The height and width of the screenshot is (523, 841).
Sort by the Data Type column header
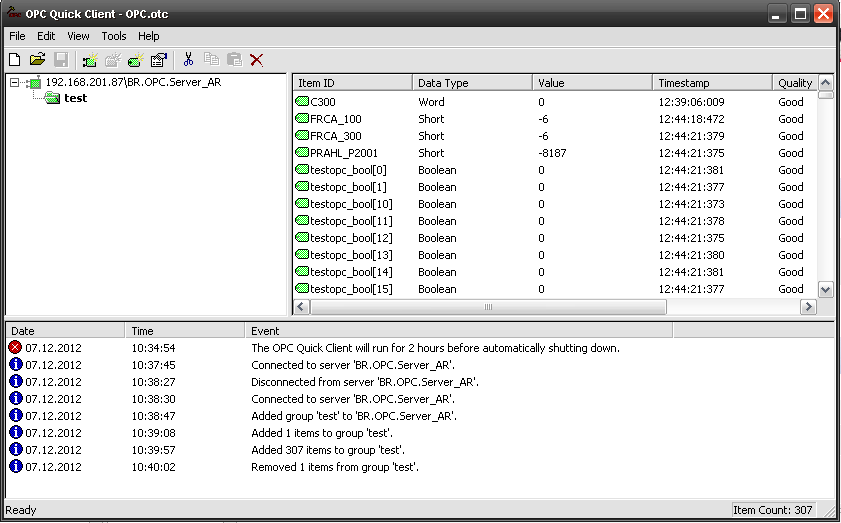(x=473, y=83)
